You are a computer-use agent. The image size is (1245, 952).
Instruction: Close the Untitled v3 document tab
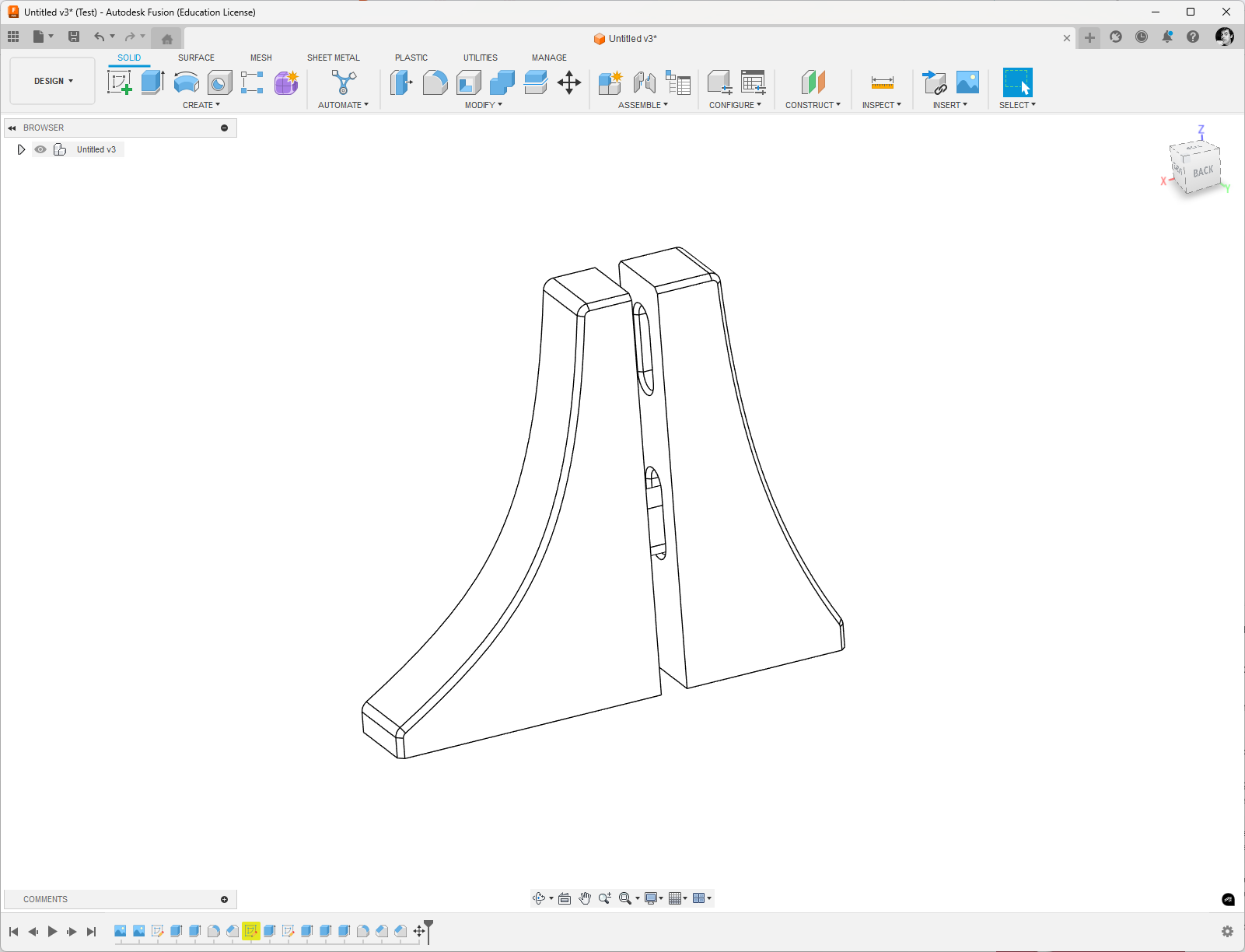click(x=1067, y=38)
